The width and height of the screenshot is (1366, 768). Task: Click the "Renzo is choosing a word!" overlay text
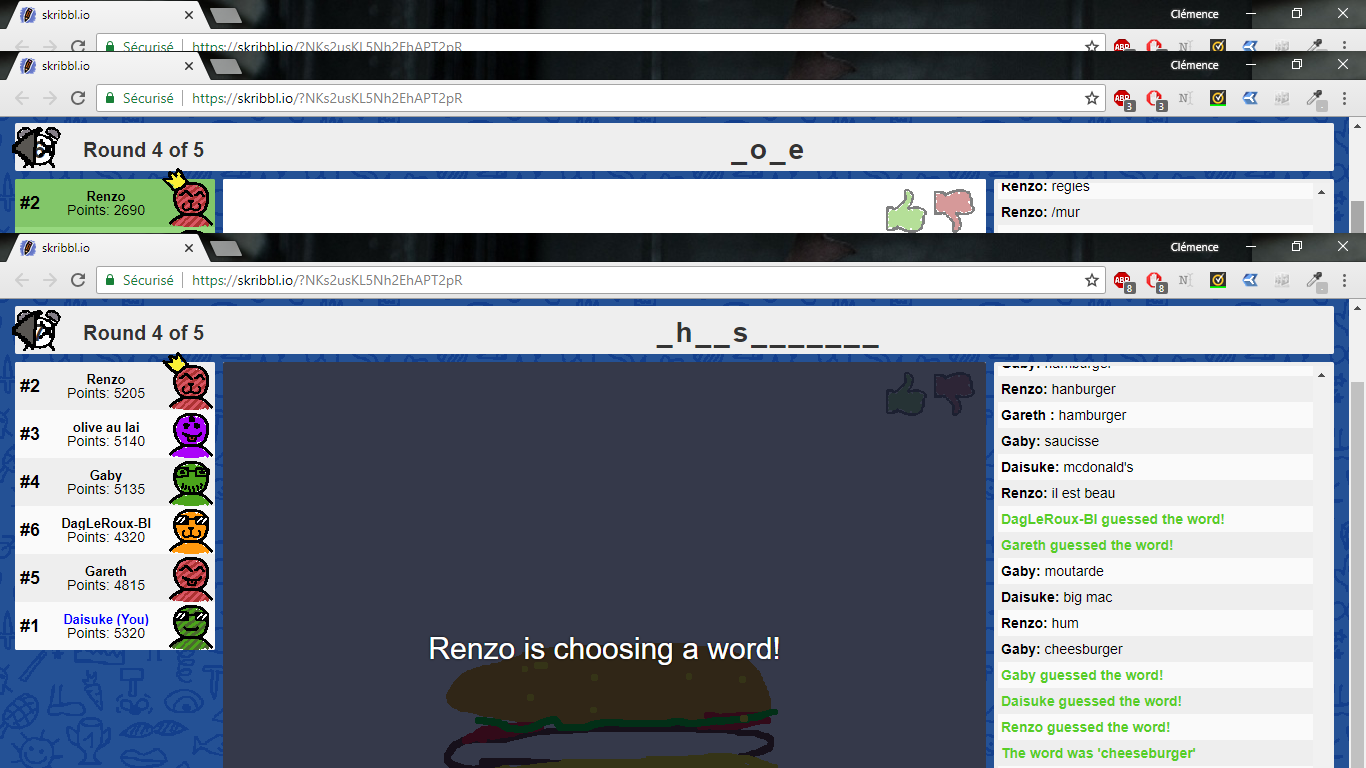coord(604,649)
